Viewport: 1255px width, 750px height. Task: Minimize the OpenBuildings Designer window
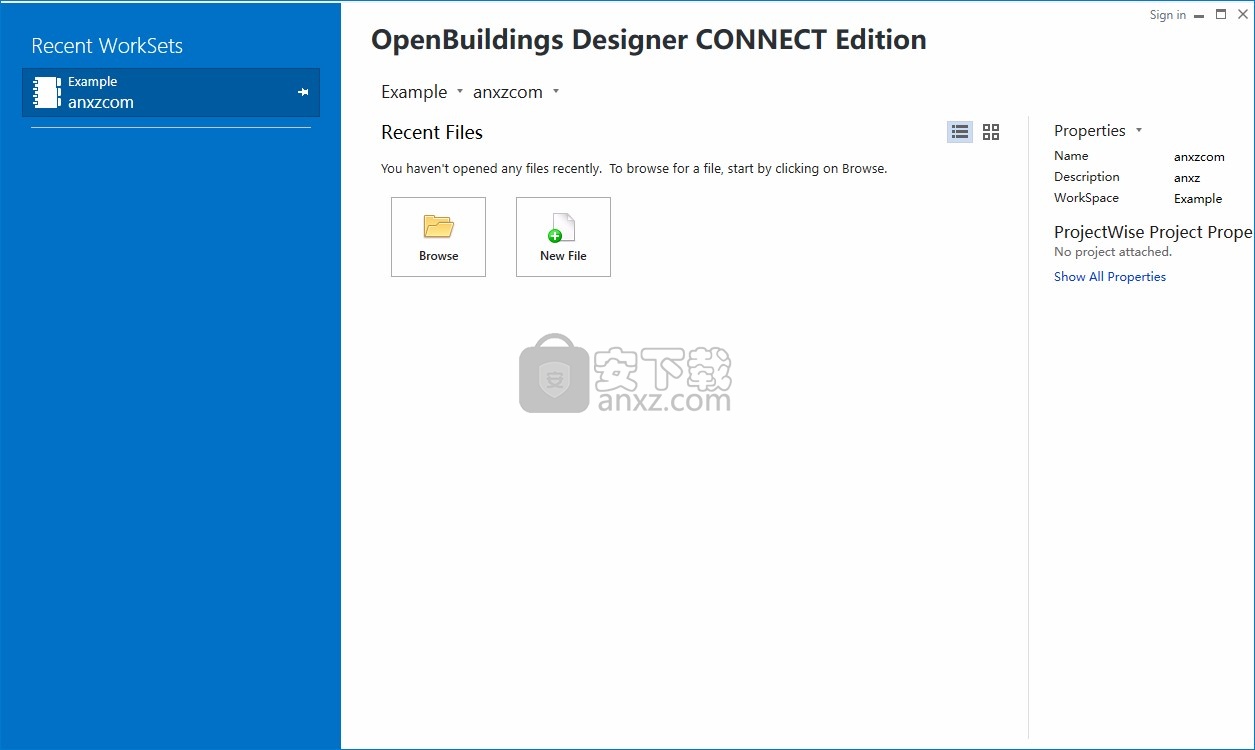coord(1199,15)
